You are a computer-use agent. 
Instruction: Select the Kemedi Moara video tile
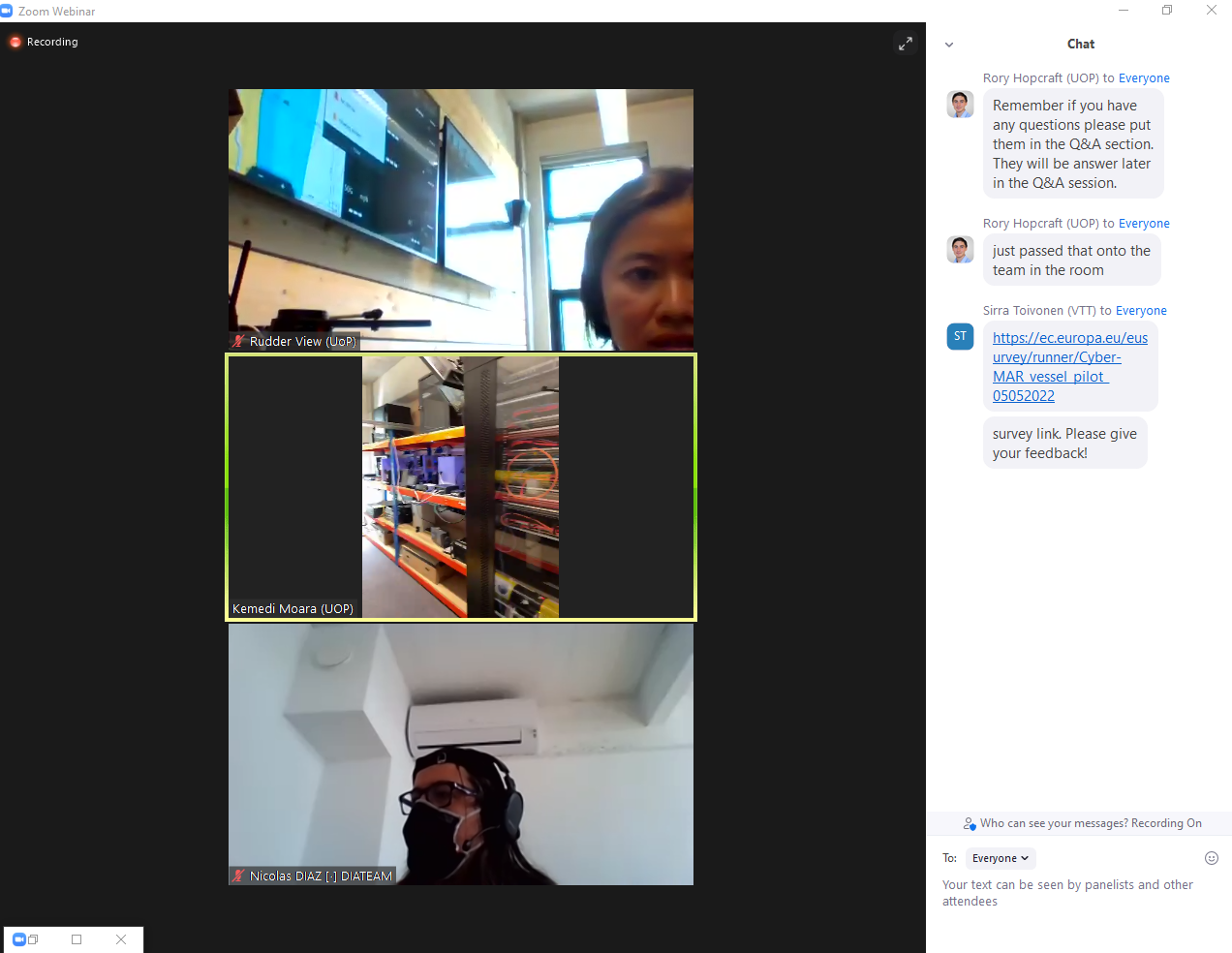coord(461,487)
